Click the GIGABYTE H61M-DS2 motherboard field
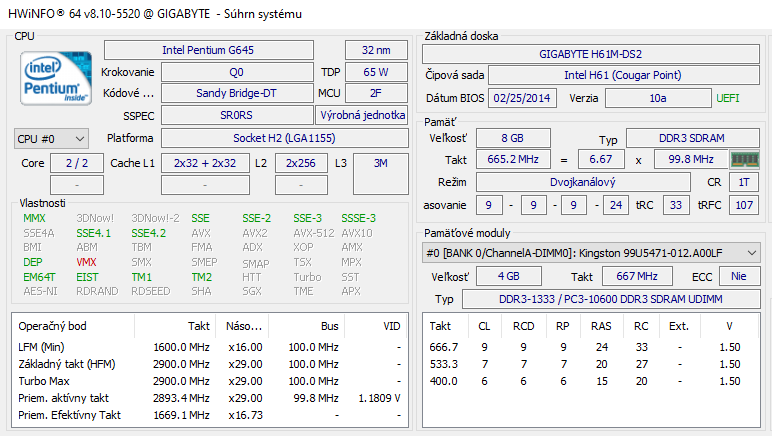Screen dimensions: 772x436 591,54
